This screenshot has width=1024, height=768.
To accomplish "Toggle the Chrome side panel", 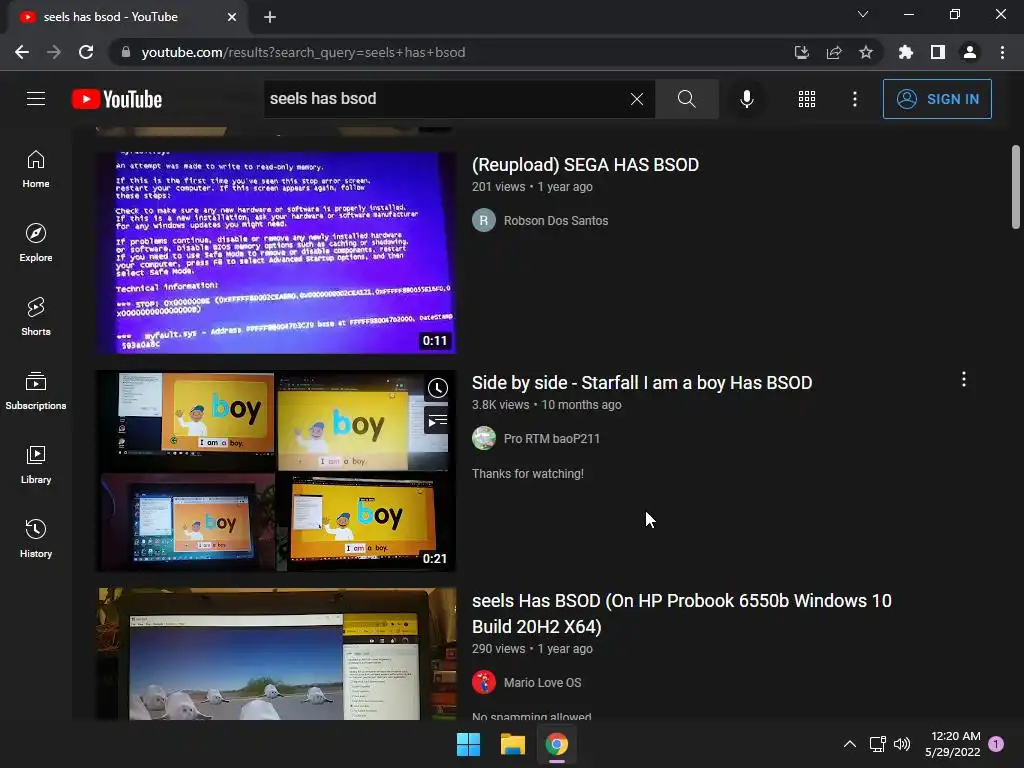I will coord(938,52).
